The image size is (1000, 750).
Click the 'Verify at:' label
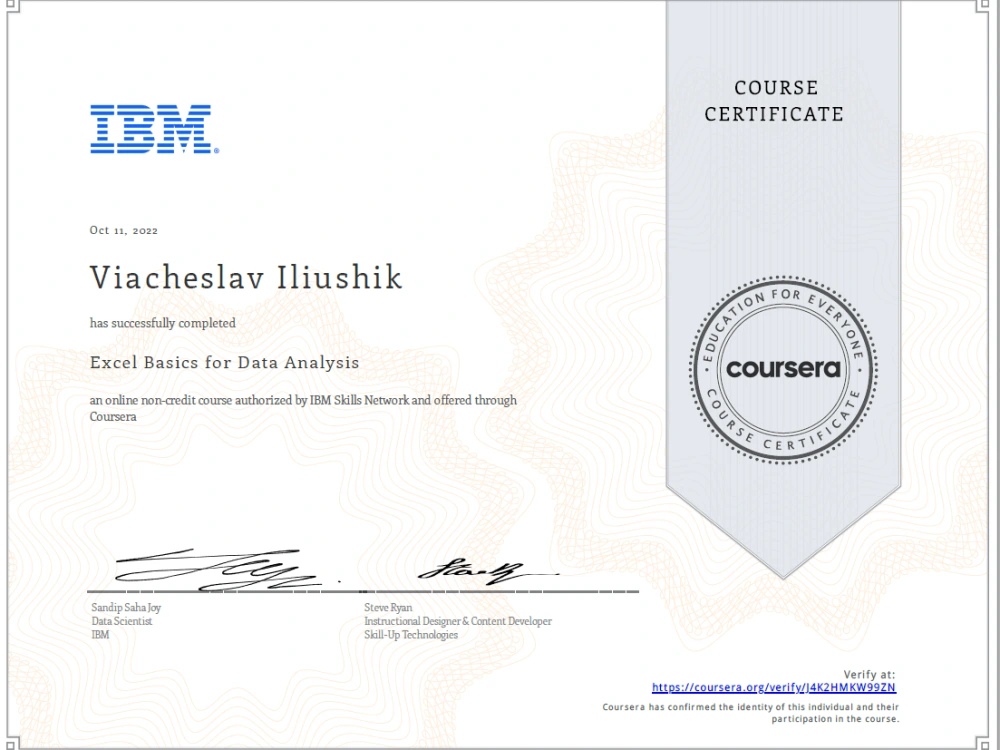(869, 674)
